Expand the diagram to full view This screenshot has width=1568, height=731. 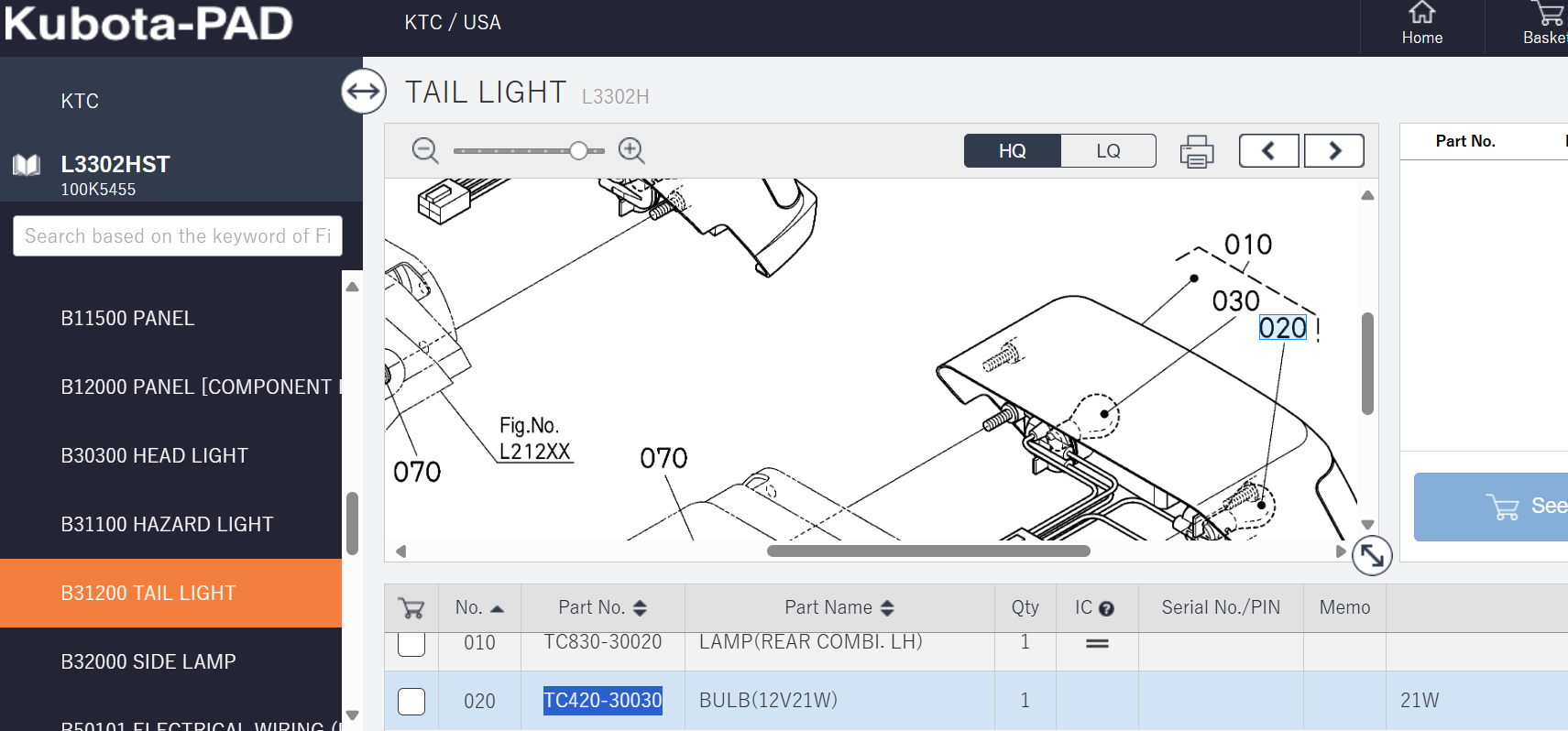[x=1372, y=555]
